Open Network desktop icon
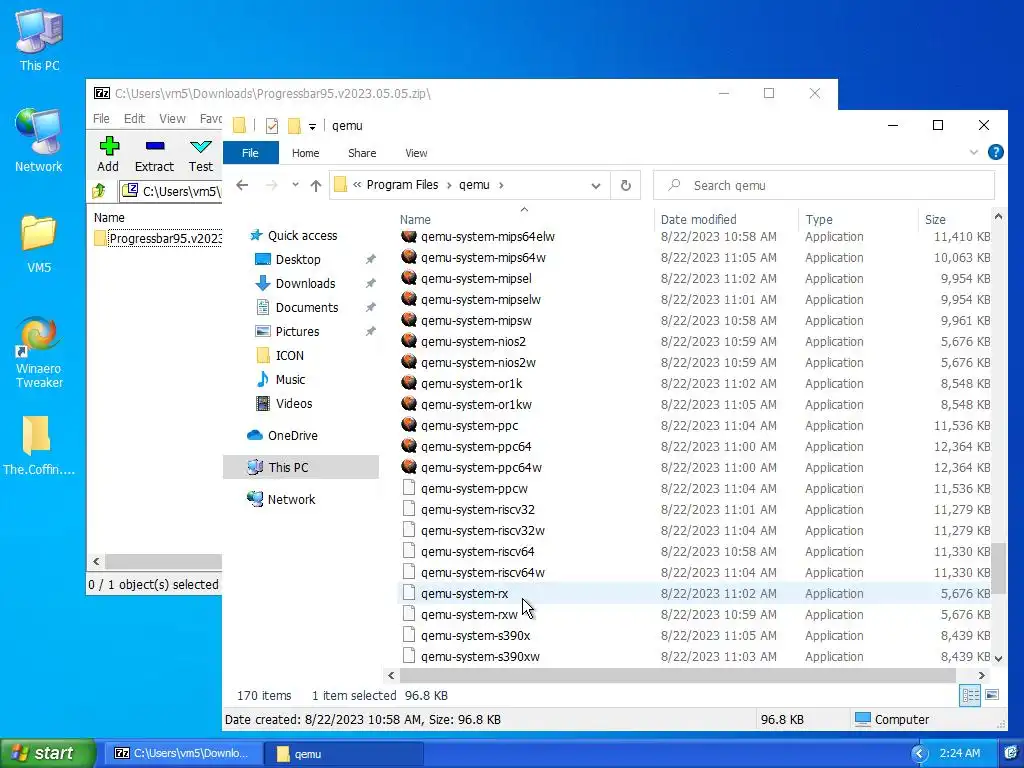This screenshot has width=1024, height=768. click(39, 140)
